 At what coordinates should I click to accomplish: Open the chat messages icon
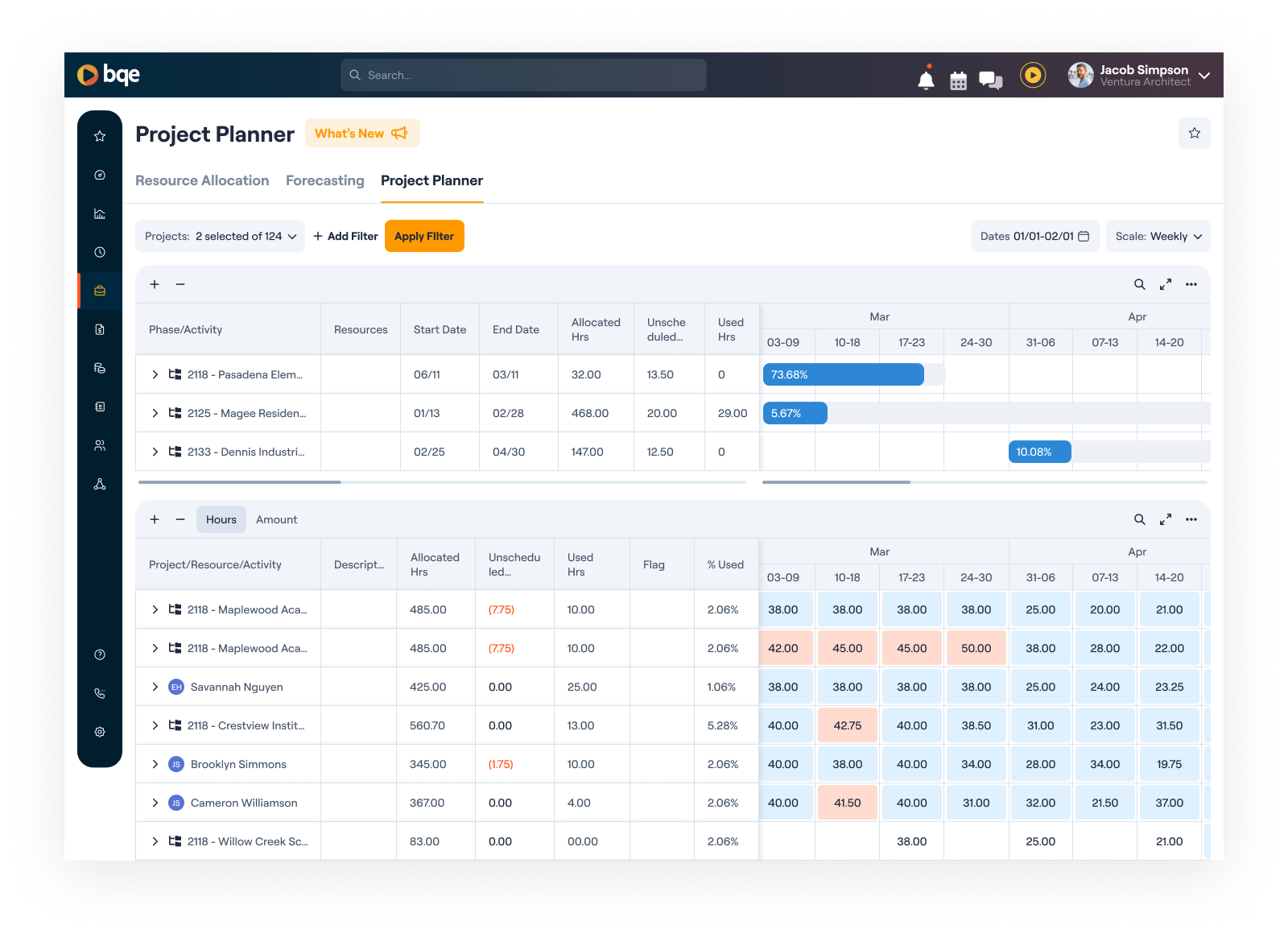point(990,79)
